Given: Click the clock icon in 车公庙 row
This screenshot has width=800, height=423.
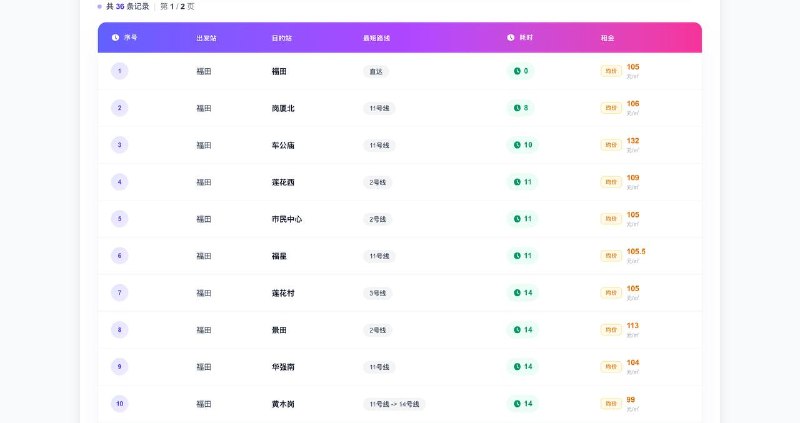Looking at the screenshot, I should pos(517,145).
